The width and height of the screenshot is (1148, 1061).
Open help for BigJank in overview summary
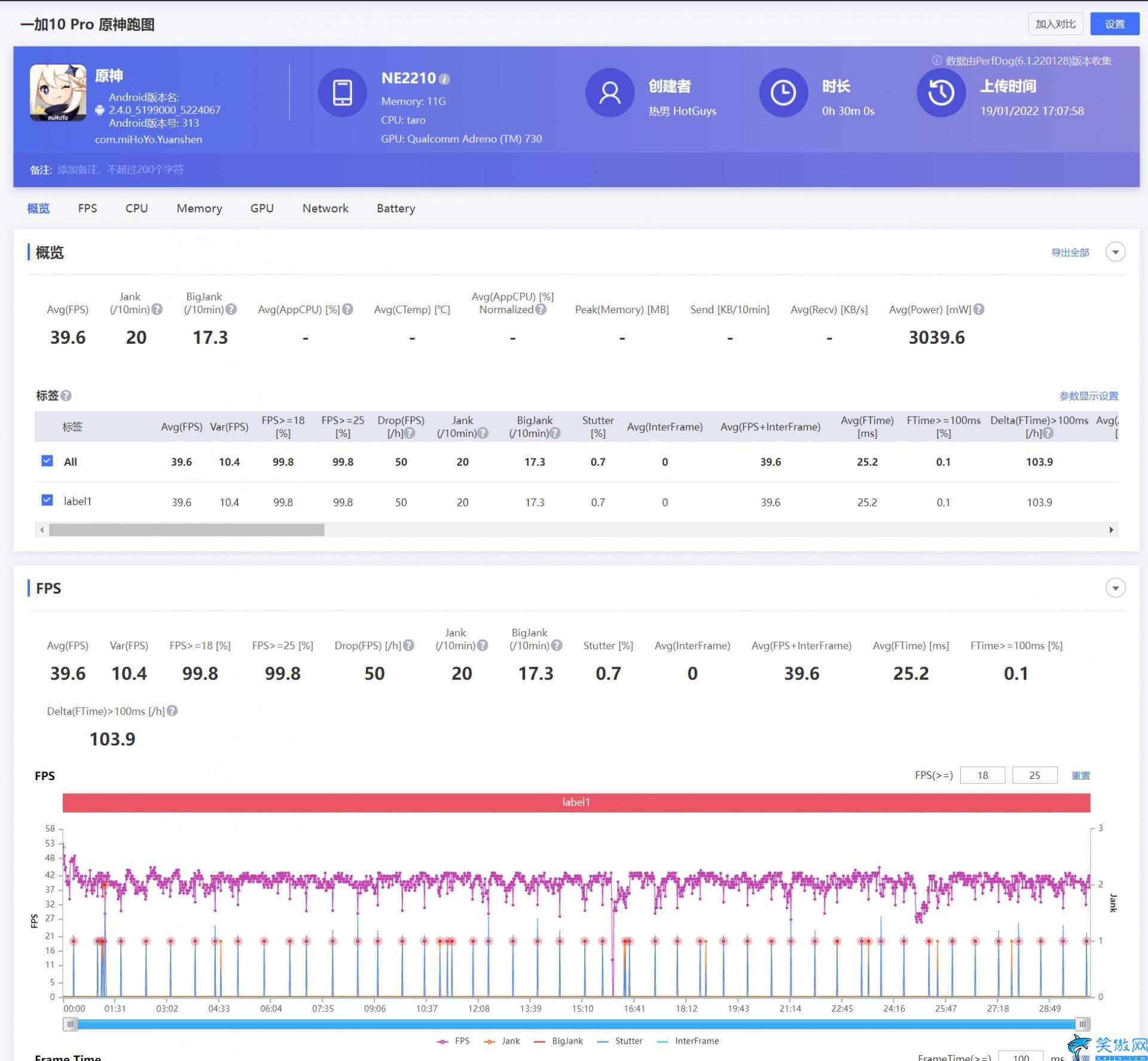pos(231,310)
